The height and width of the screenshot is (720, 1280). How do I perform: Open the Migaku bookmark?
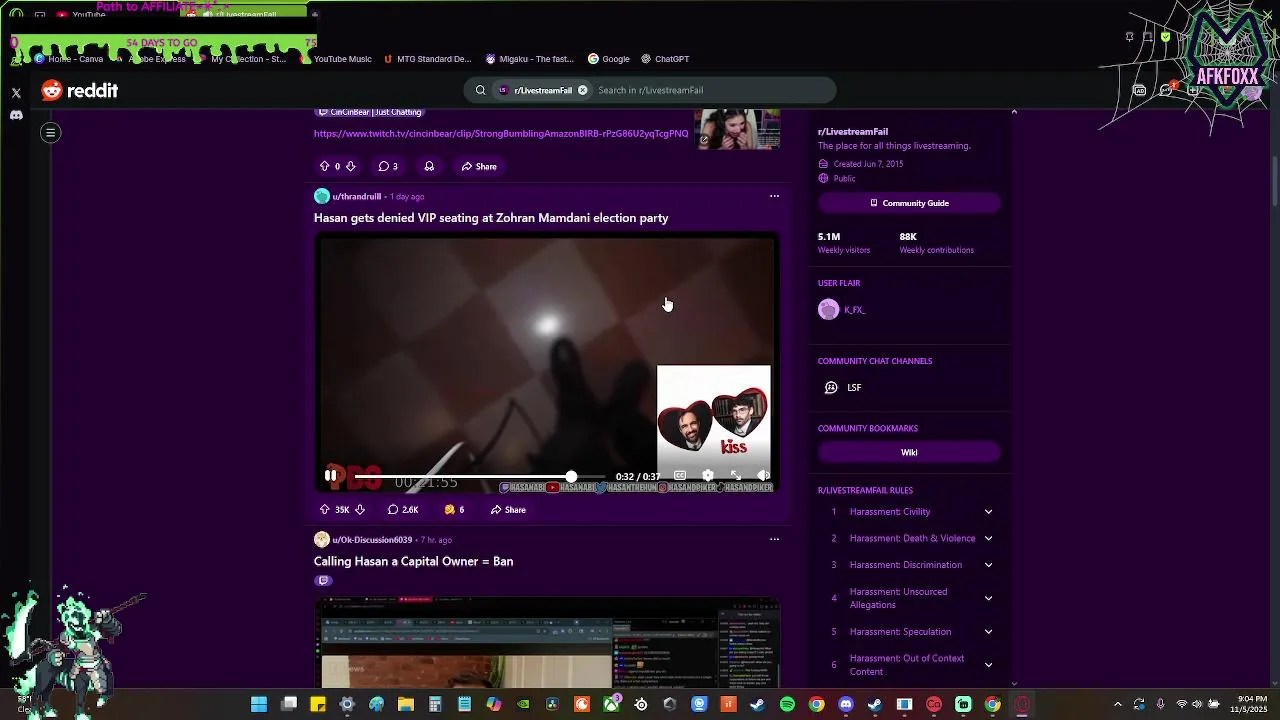pyautogui.click(x=529, y=59)
